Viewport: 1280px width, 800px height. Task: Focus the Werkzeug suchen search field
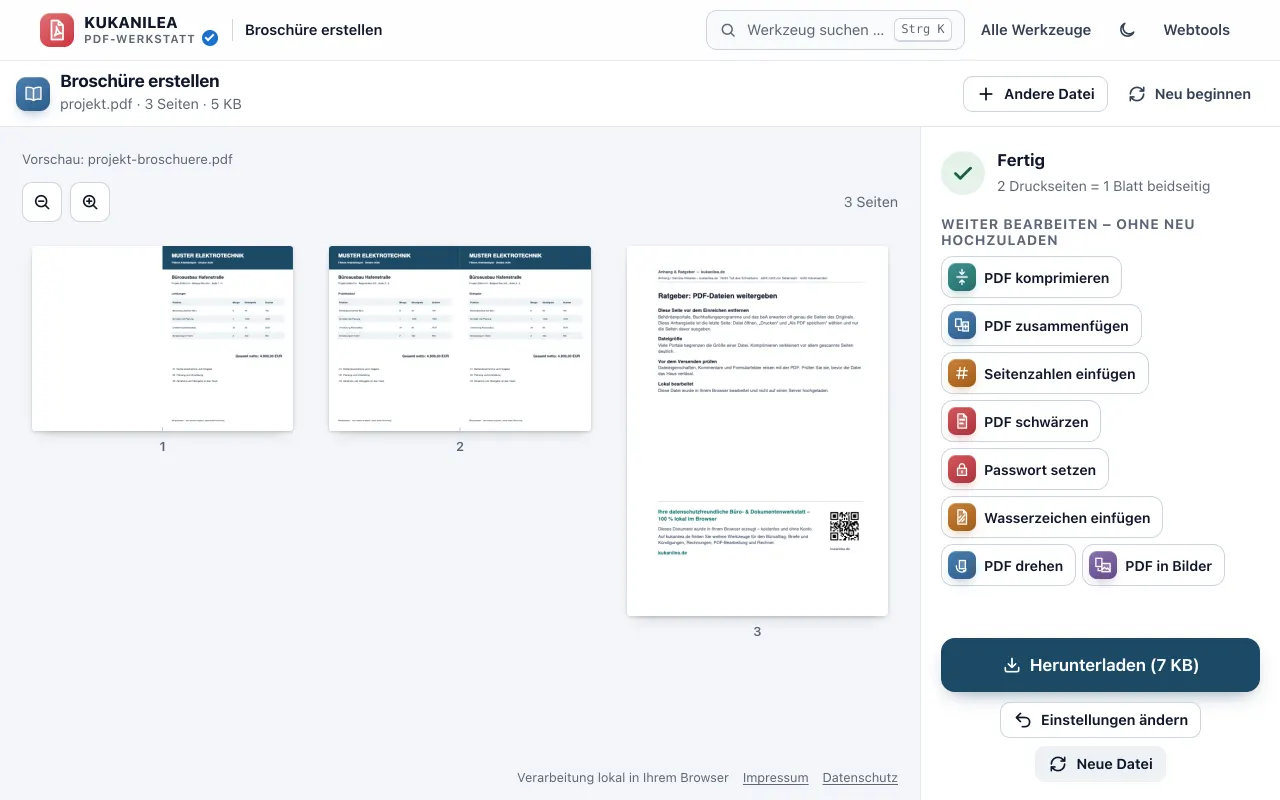(x=835, y=30)
